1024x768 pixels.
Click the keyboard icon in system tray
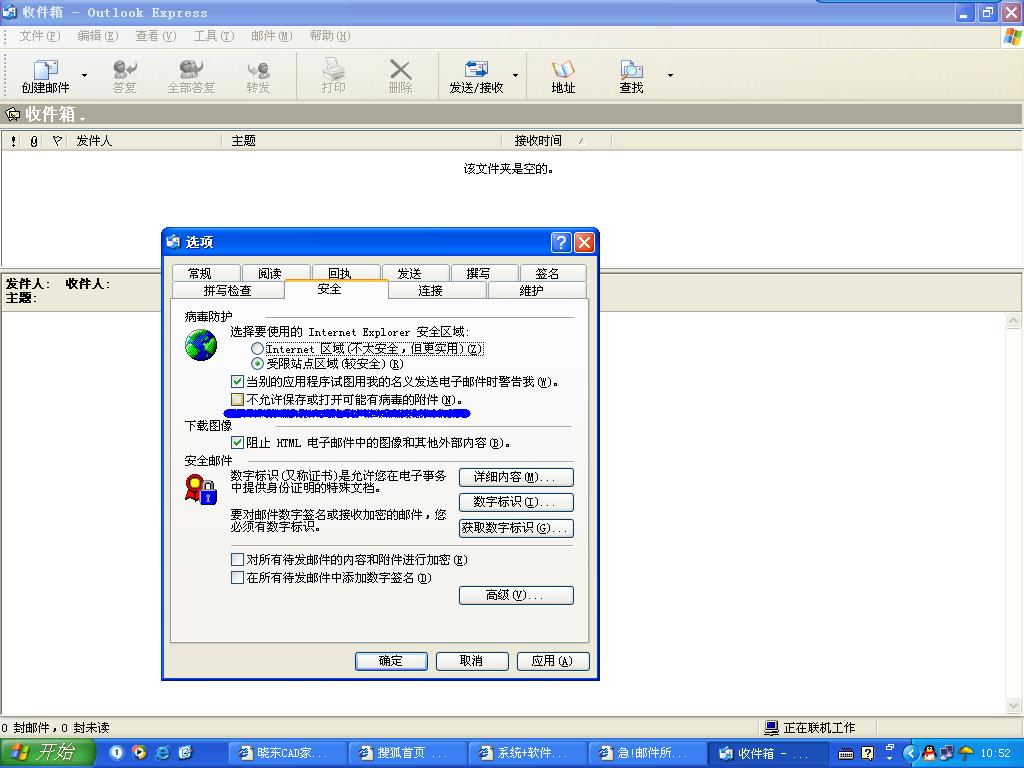pyautogui.click(x=846, y=754)
